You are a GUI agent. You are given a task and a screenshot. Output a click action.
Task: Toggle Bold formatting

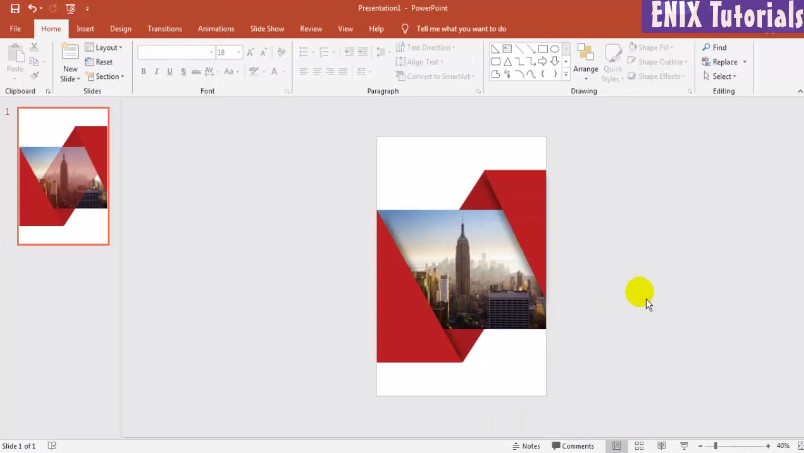point(143,72)
